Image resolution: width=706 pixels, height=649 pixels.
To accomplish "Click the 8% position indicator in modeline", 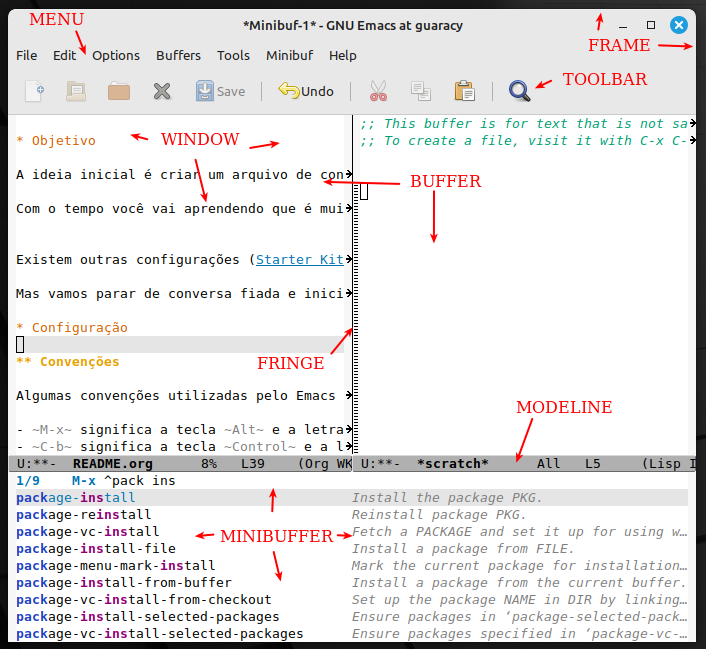I will [x=209, y=464].
